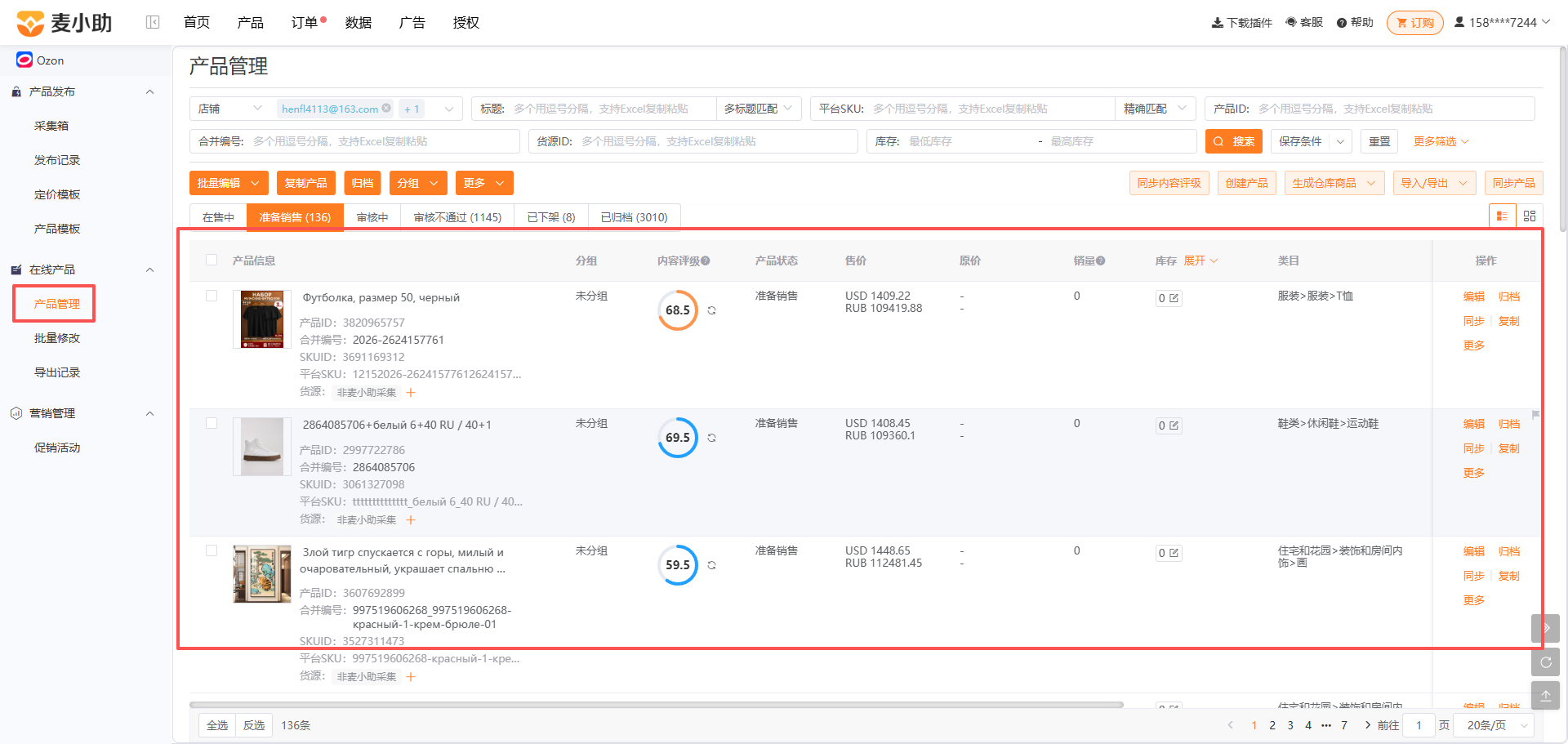Open the 20条/页 page size dropdown

point(1497,725)
